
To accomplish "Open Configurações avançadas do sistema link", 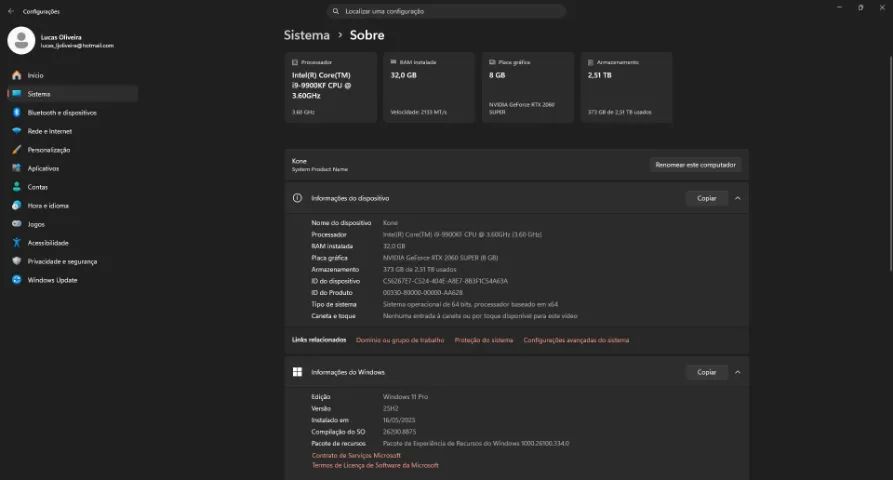I will tap(576, 340).
